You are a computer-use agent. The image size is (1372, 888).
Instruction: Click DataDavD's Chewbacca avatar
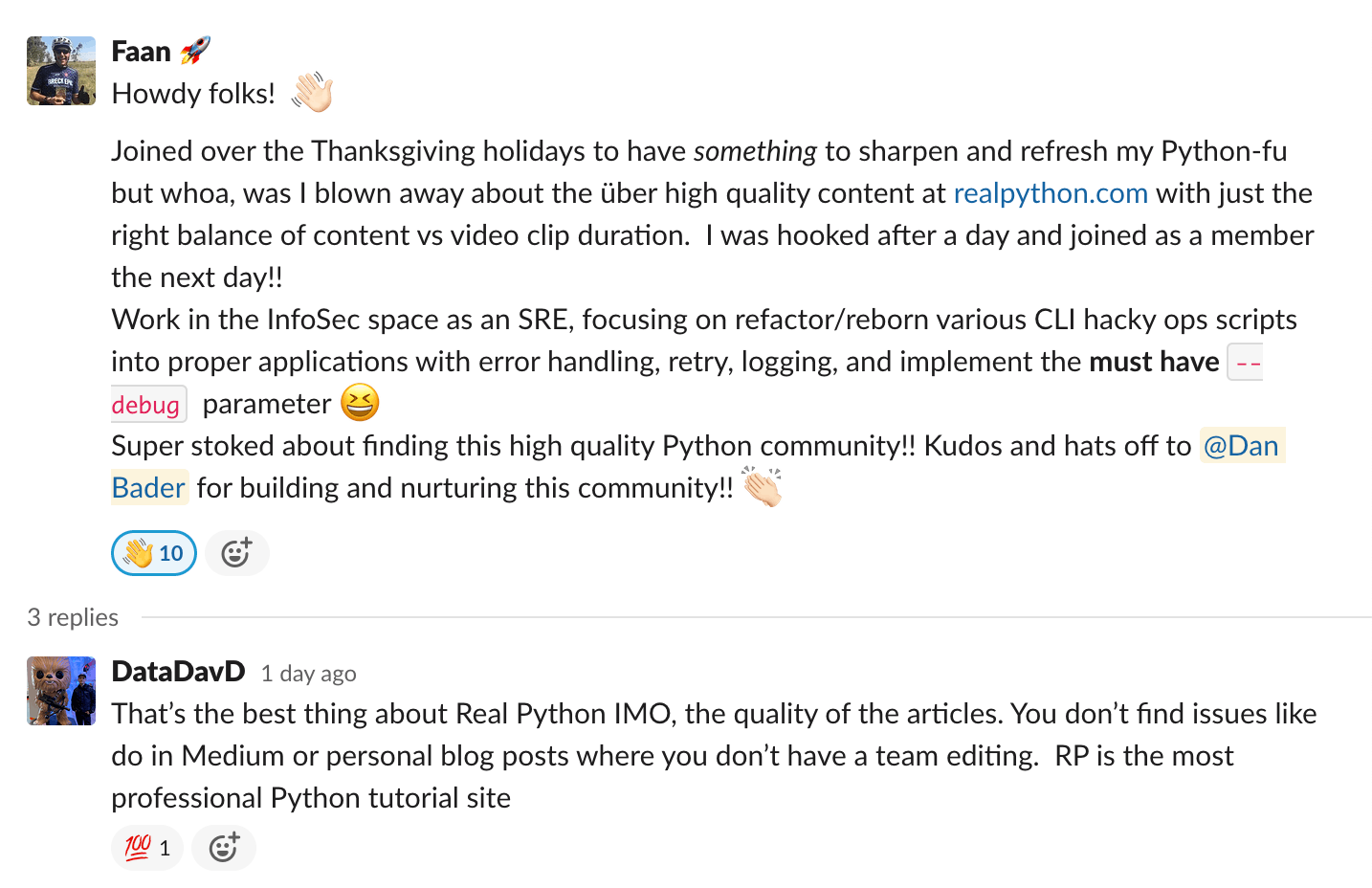(60, 690)
